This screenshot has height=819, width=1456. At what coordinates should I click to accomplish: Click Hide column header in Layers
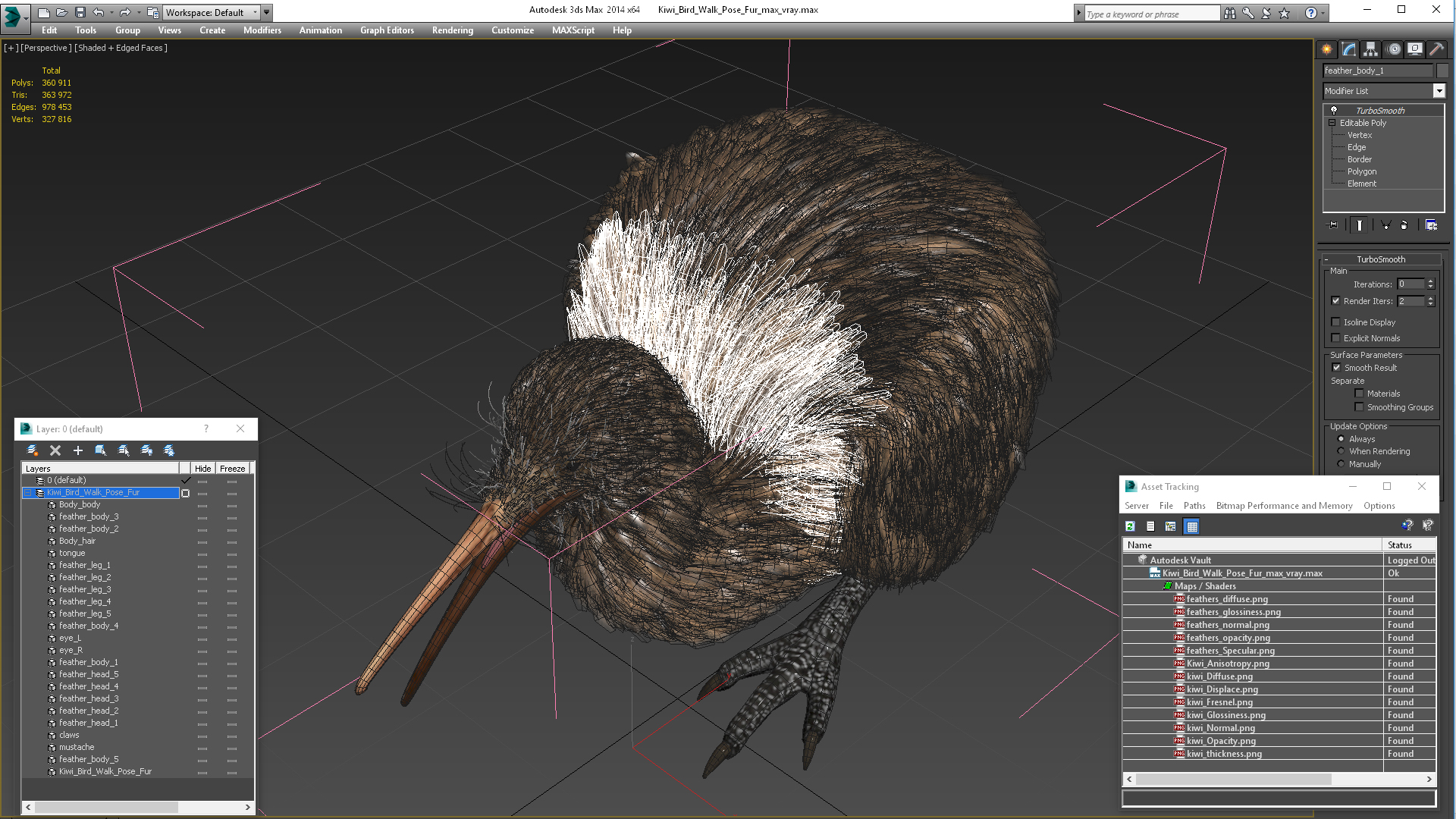click(202, 469)
